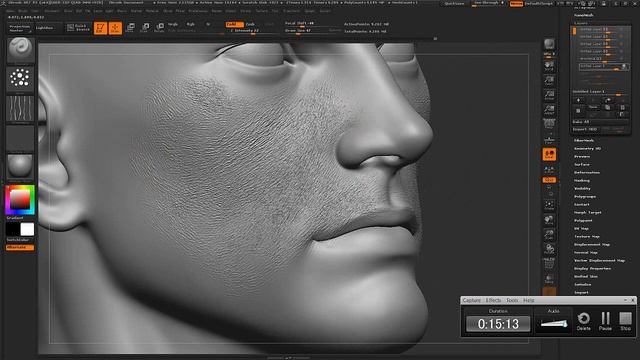Viewport: 640px width, 360px height.
Task: Expand the Surface subpalette
Action: [582, 164]
